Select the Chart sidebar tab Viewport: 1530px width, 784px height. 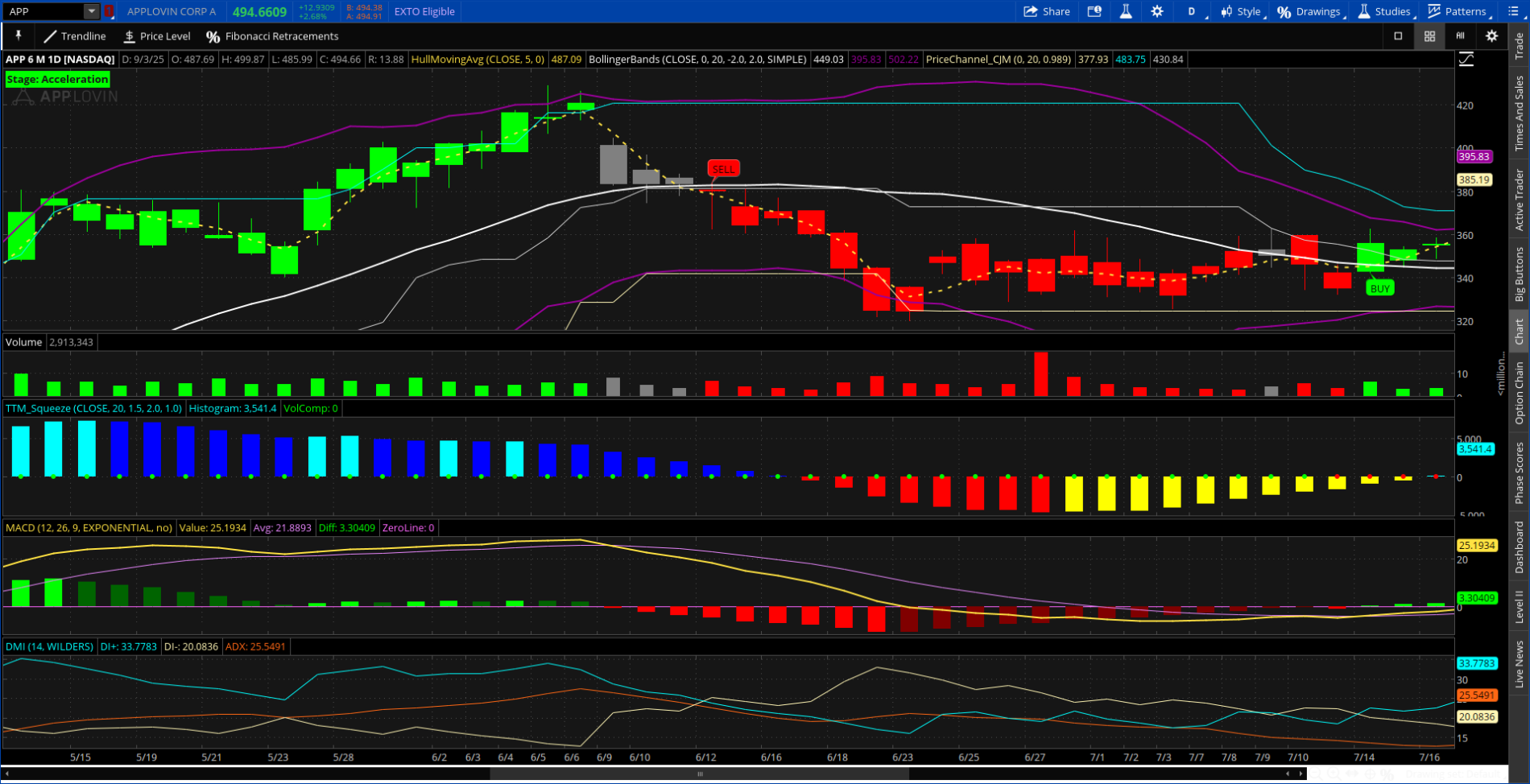[1519, 332]
